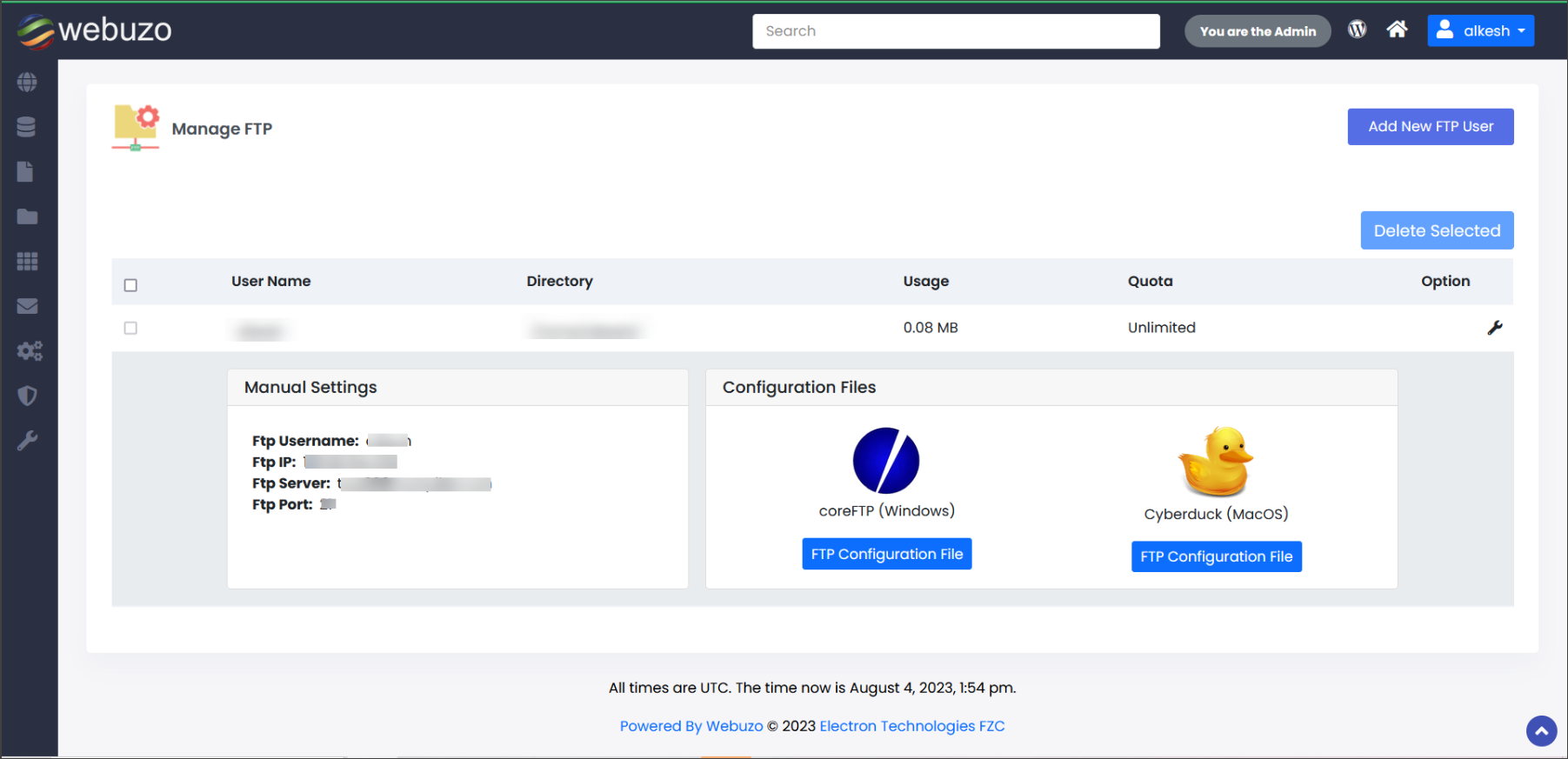The image size is (1568, 759).
Task: Click the wrench edit option for FTP user
Action: coord(1494,328)
